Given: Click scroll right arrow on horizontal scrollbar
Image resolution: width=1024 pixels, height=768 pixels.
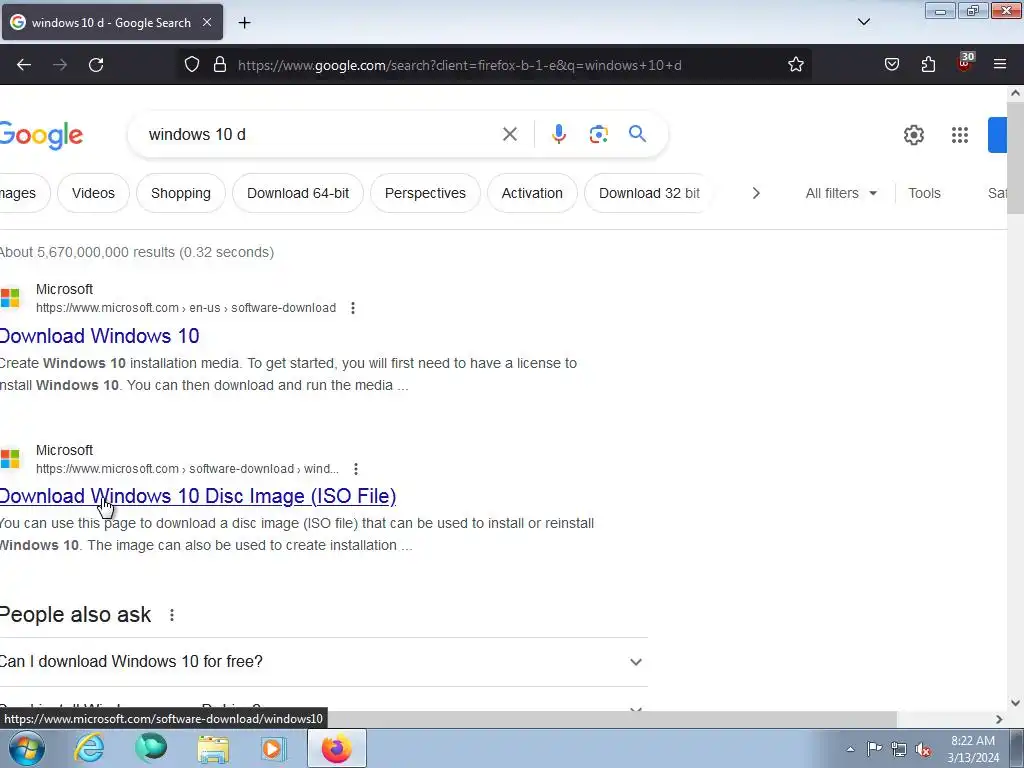Looking at the screenshot, I should pyautogui.click(x=999, y=719).
